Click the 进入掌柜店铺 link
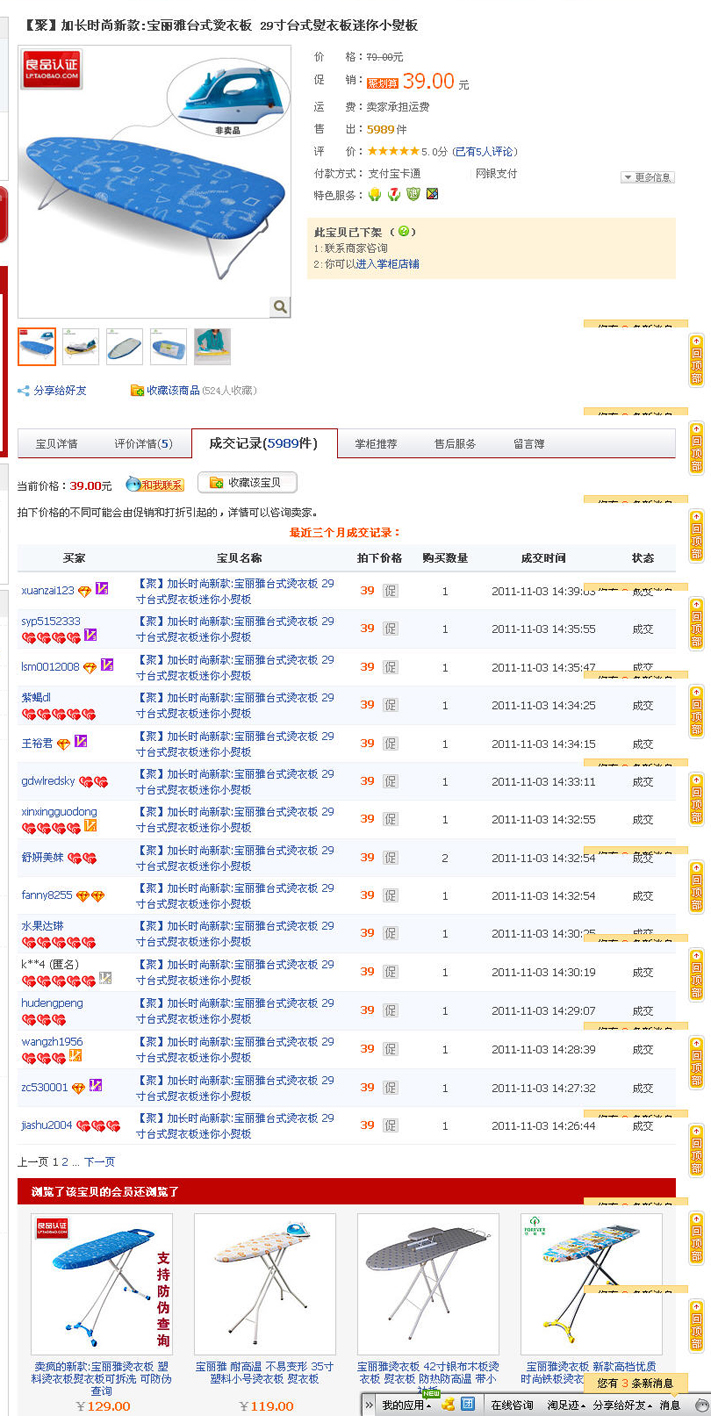Image resolution: width=711 pixels, height=1416 pixels. pos(388,264)
